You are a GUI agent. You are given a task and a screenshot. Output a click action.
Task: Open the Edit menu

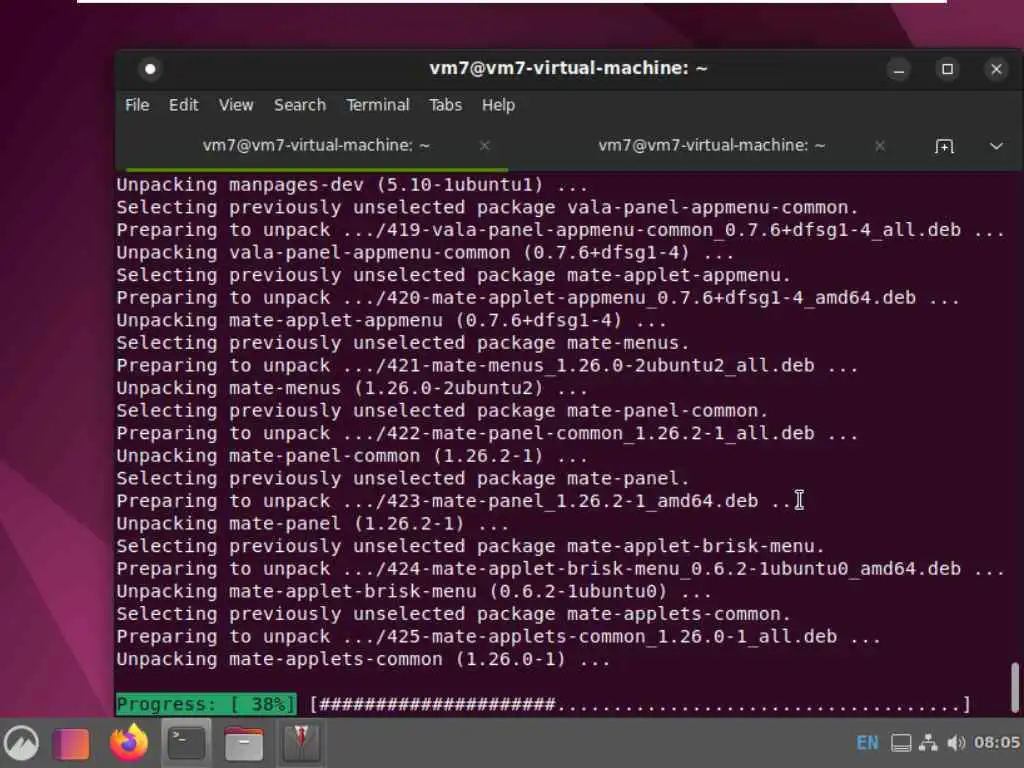(184, 105)
